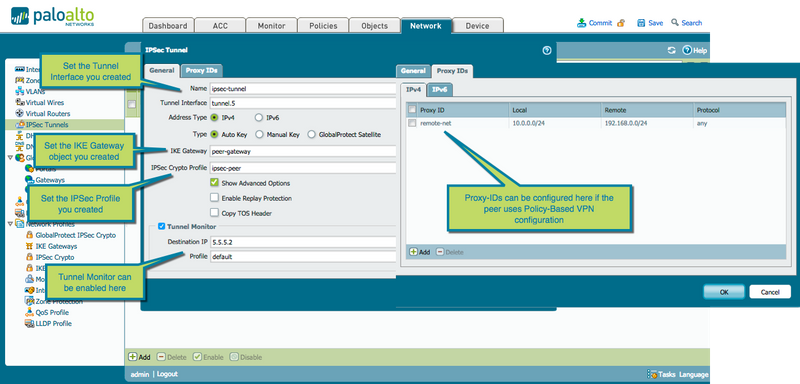The image size is (800, 384).
Task: Click the Commit icon in the header
Action: [x=582, y=22]
